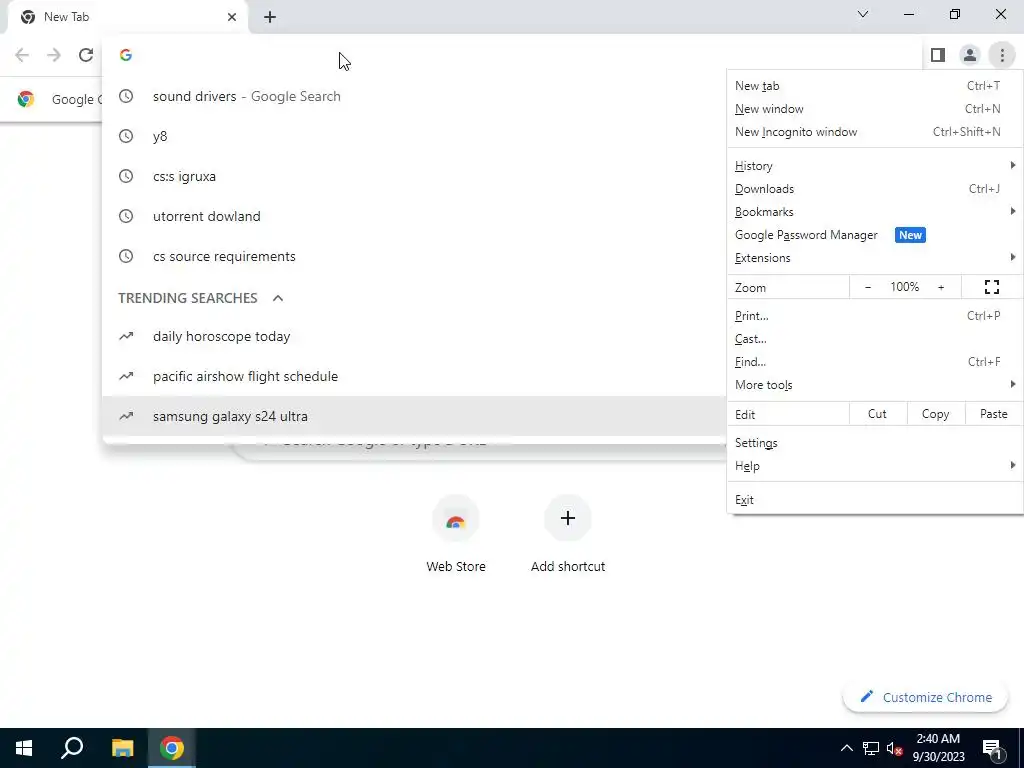Viewport: 1024px width, 768px height.
Task: Click the Forward navigation arrow
Action: pyautogui.click(x=54, y=55)
